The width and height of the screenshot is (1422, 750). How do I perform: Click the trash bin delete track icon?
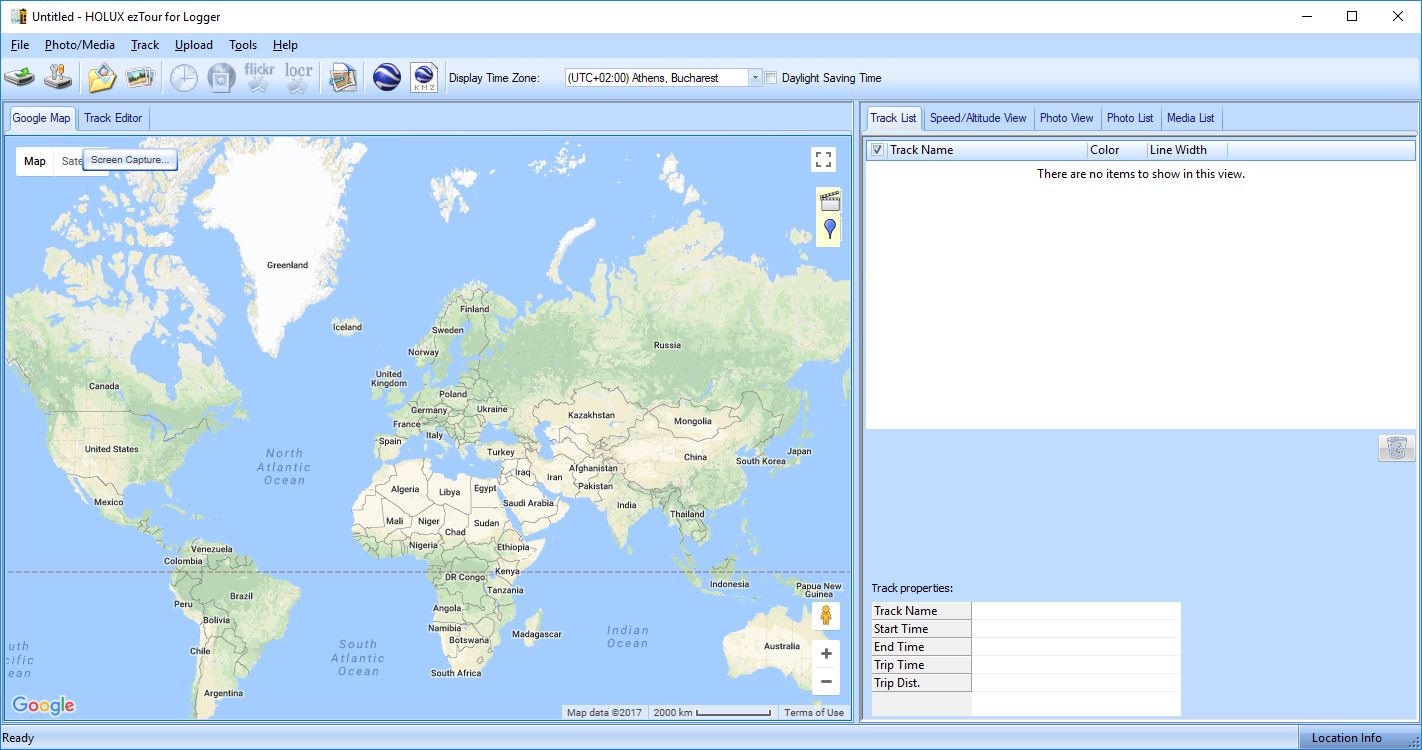(1397, 447)
